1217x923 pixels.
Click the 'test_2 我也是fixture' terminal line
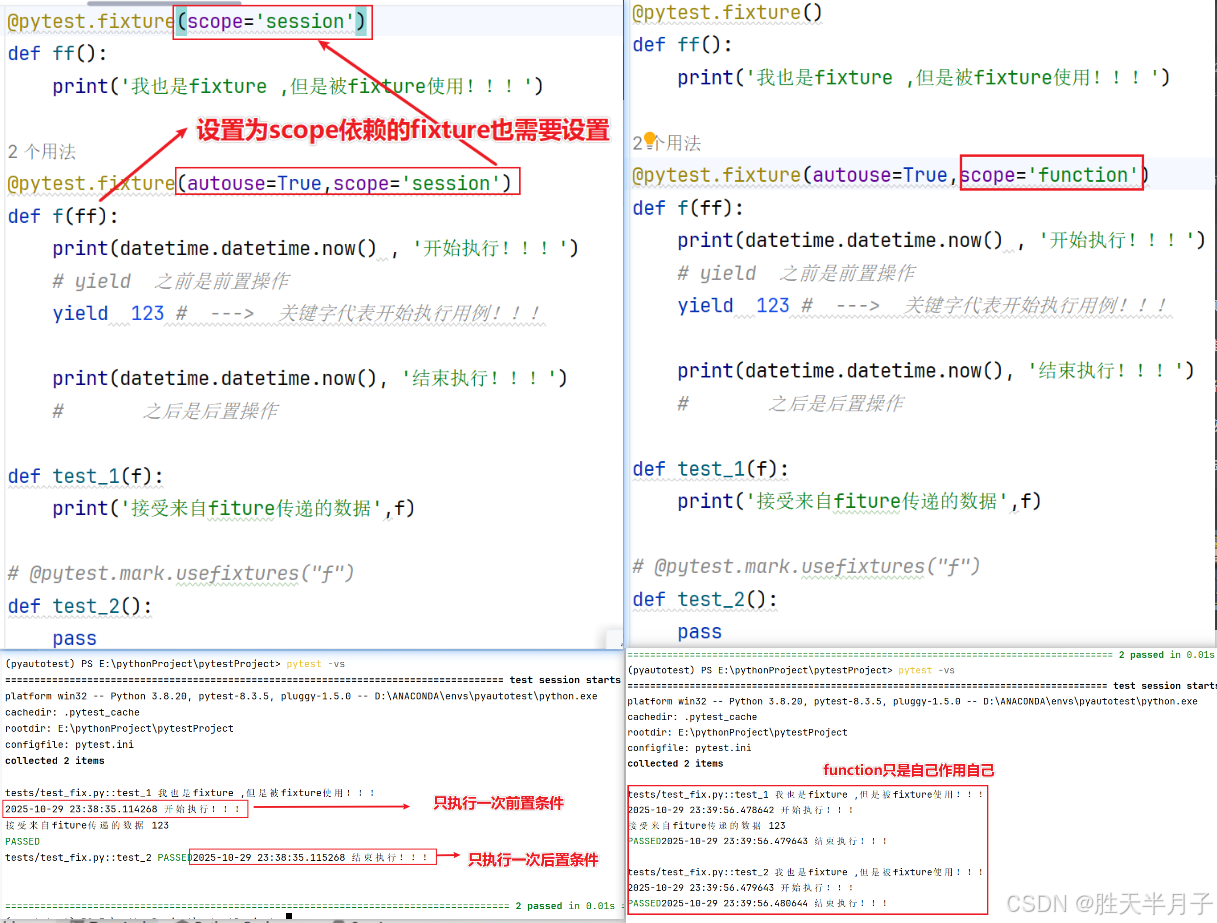coord(805,871)
